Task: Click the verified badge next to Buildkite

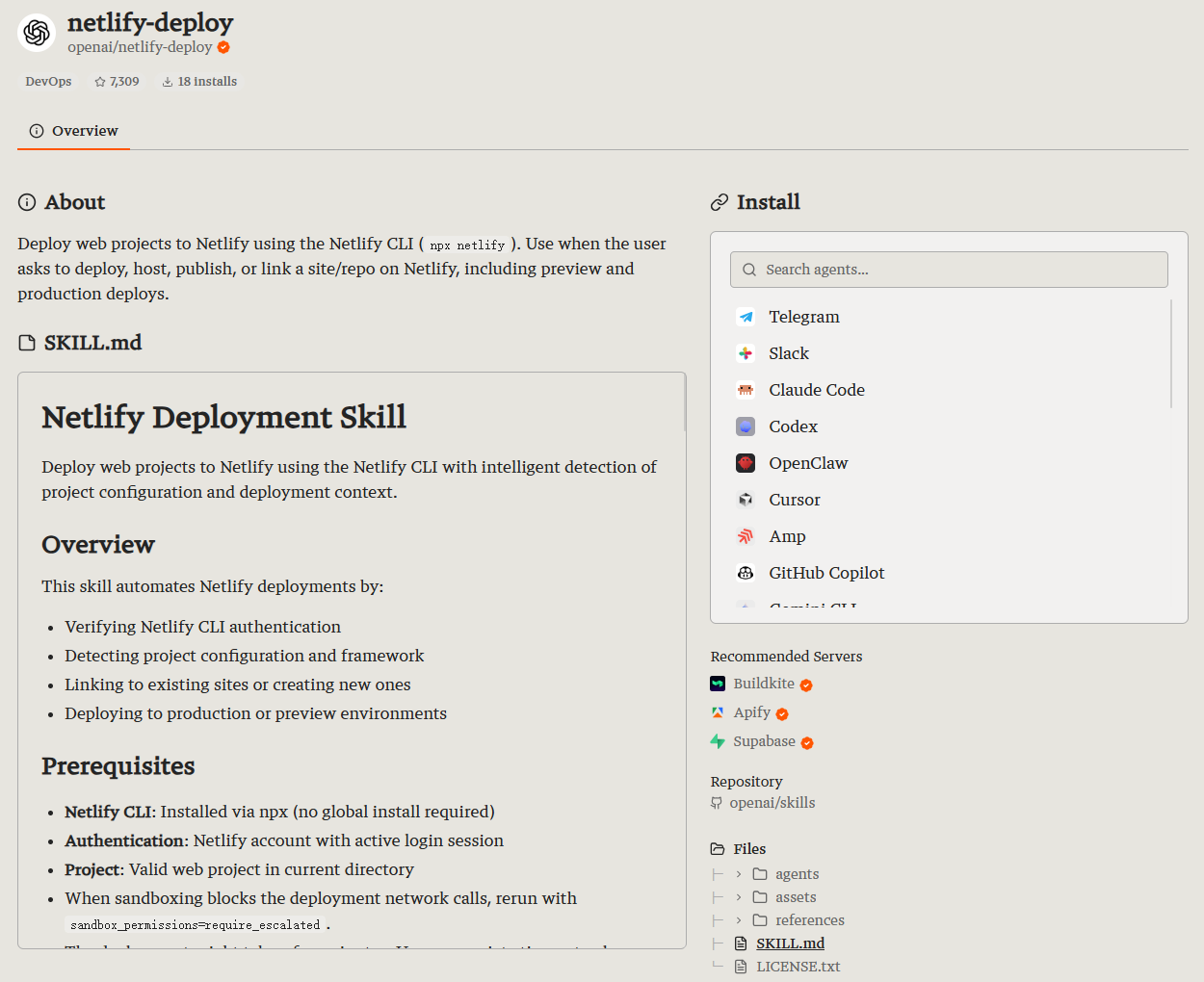Action: coord(806,685)
